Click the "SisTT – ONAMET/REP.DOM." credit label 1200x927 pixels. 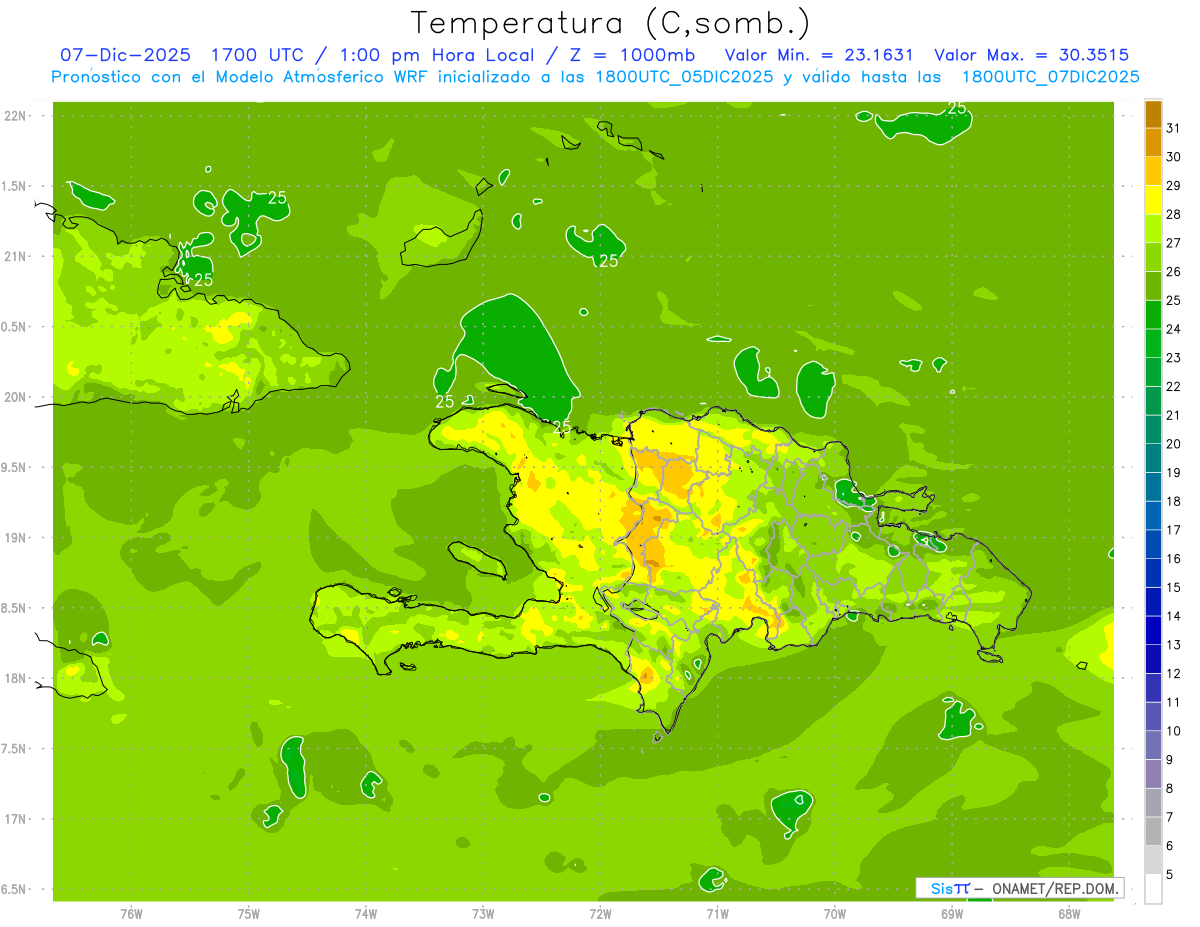click(x=1020, y=888)
